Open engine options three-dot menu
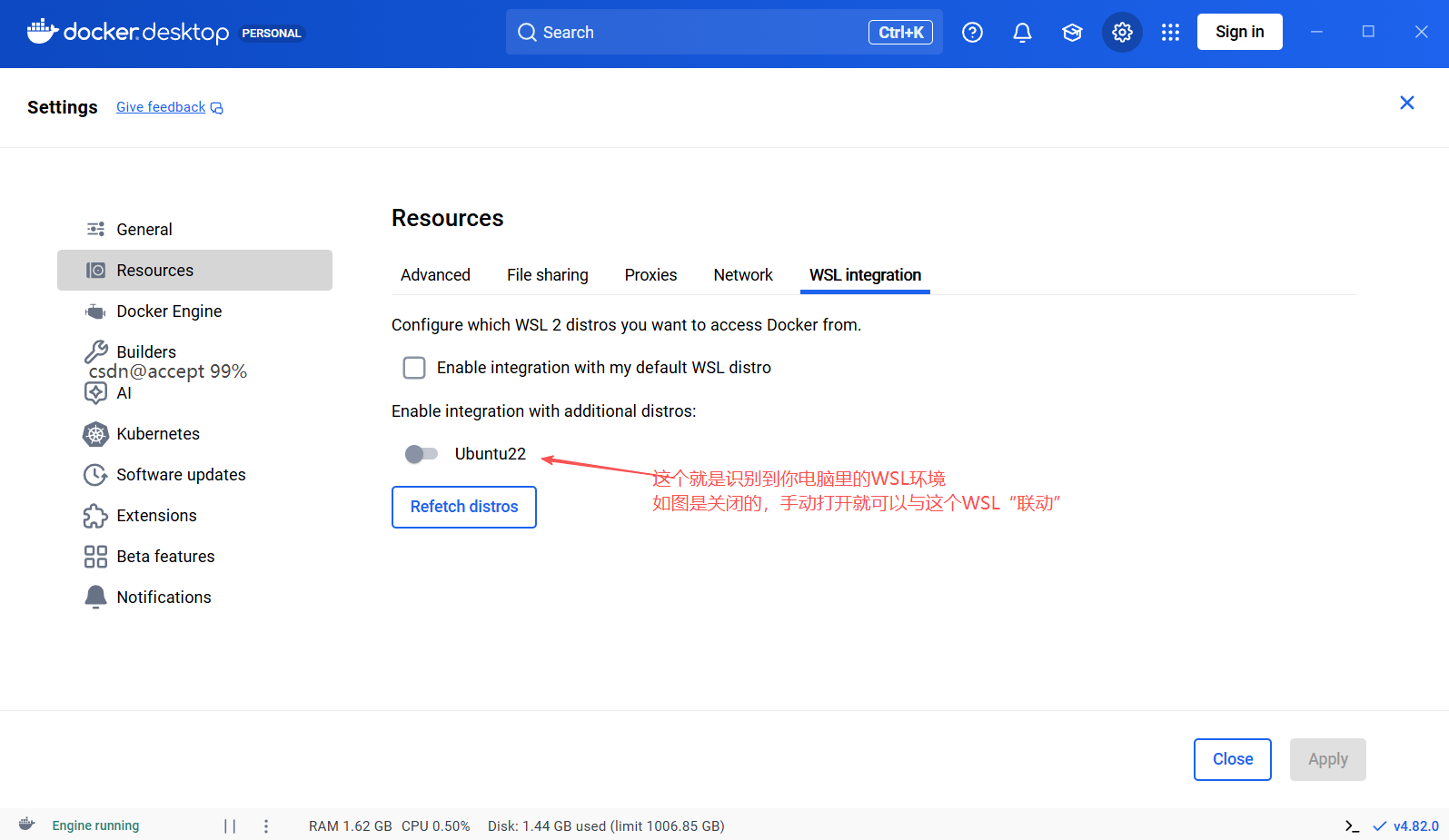This screenshot has width=1449, height=840. point(266,825)
